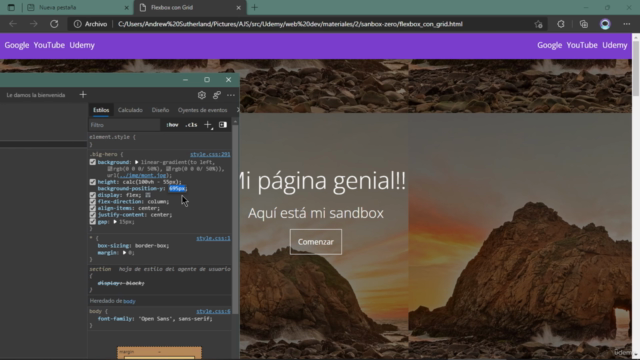The width and height of the screenshot is (640, 360).
Task: Click the Filtro styles filter field
Action: click(x=124, y=125)
